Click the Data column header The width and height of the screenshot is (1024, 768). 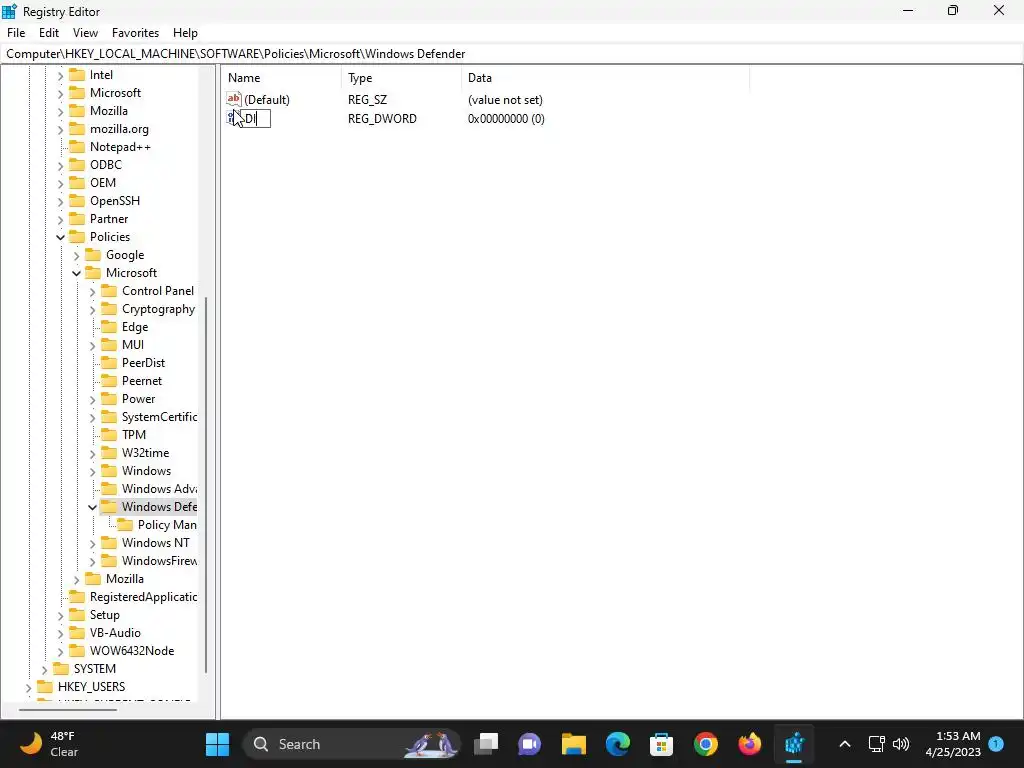coord(605,78)
